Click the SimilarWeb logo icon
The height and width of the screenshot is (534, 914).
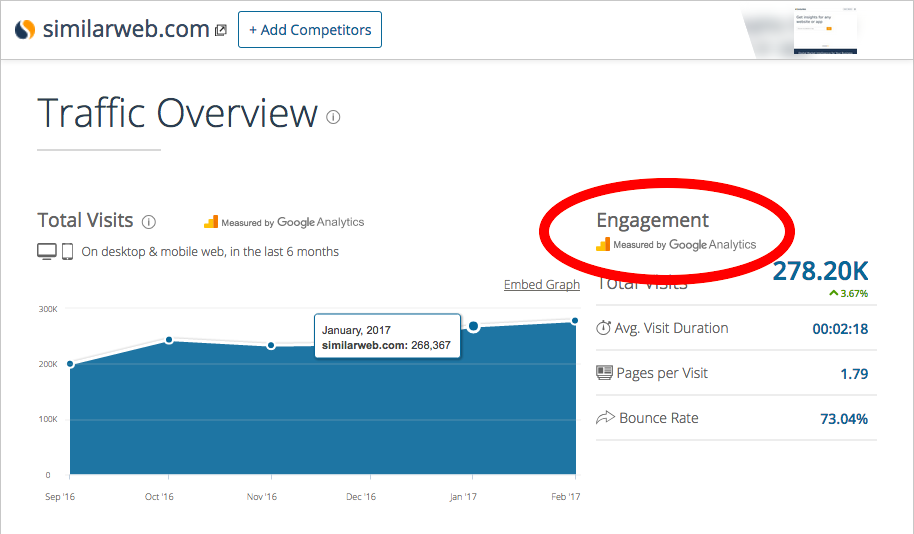tap(24, 29)
